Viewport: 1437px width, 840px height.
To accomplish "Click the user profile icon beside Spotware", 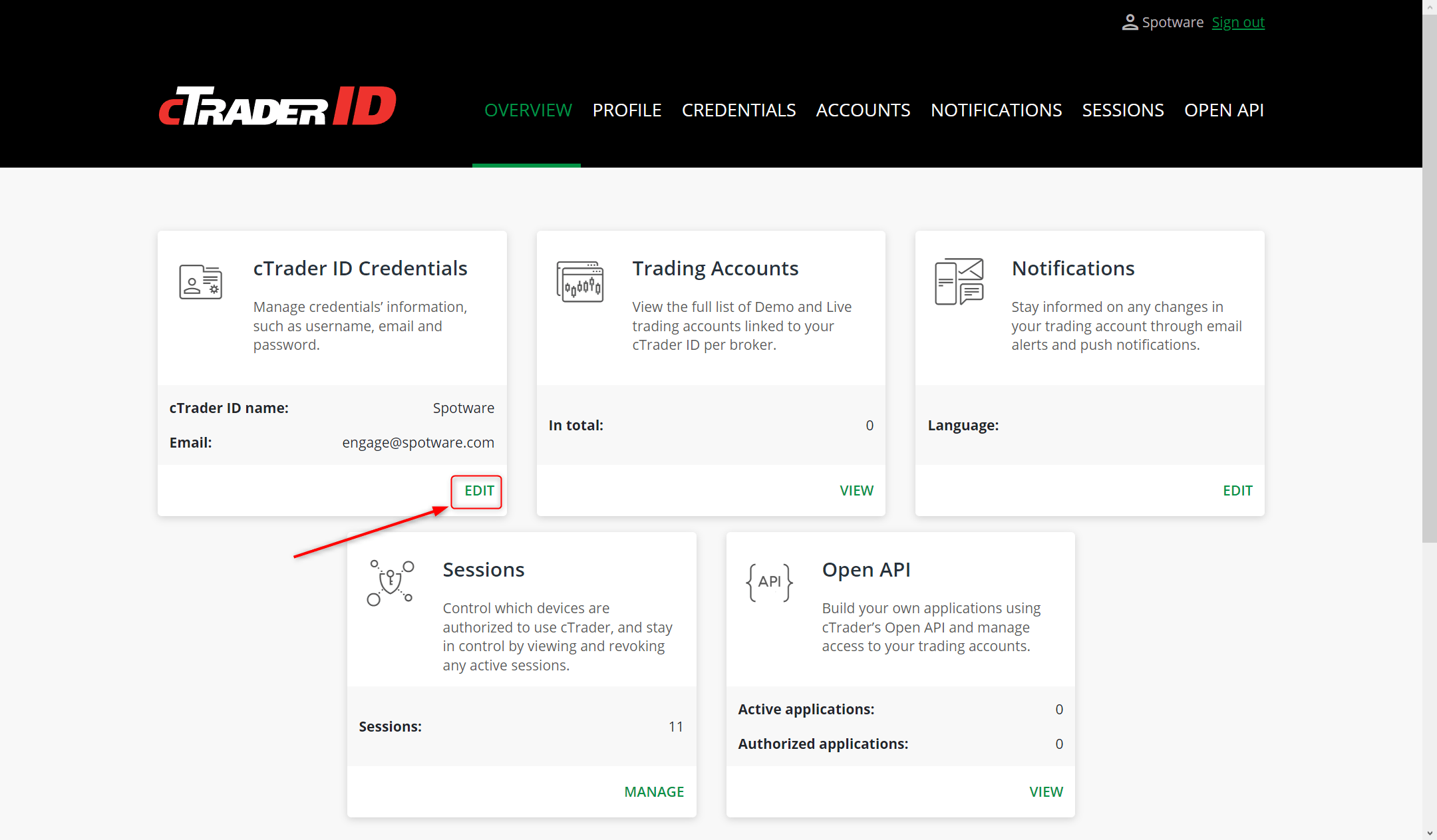I will pos(1130,23).
